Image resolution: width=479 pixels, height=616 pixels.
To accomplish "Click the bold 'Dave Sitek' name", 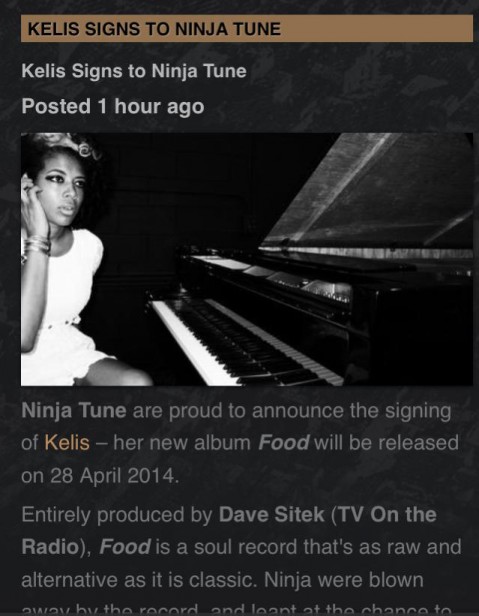I will [272, 515].
